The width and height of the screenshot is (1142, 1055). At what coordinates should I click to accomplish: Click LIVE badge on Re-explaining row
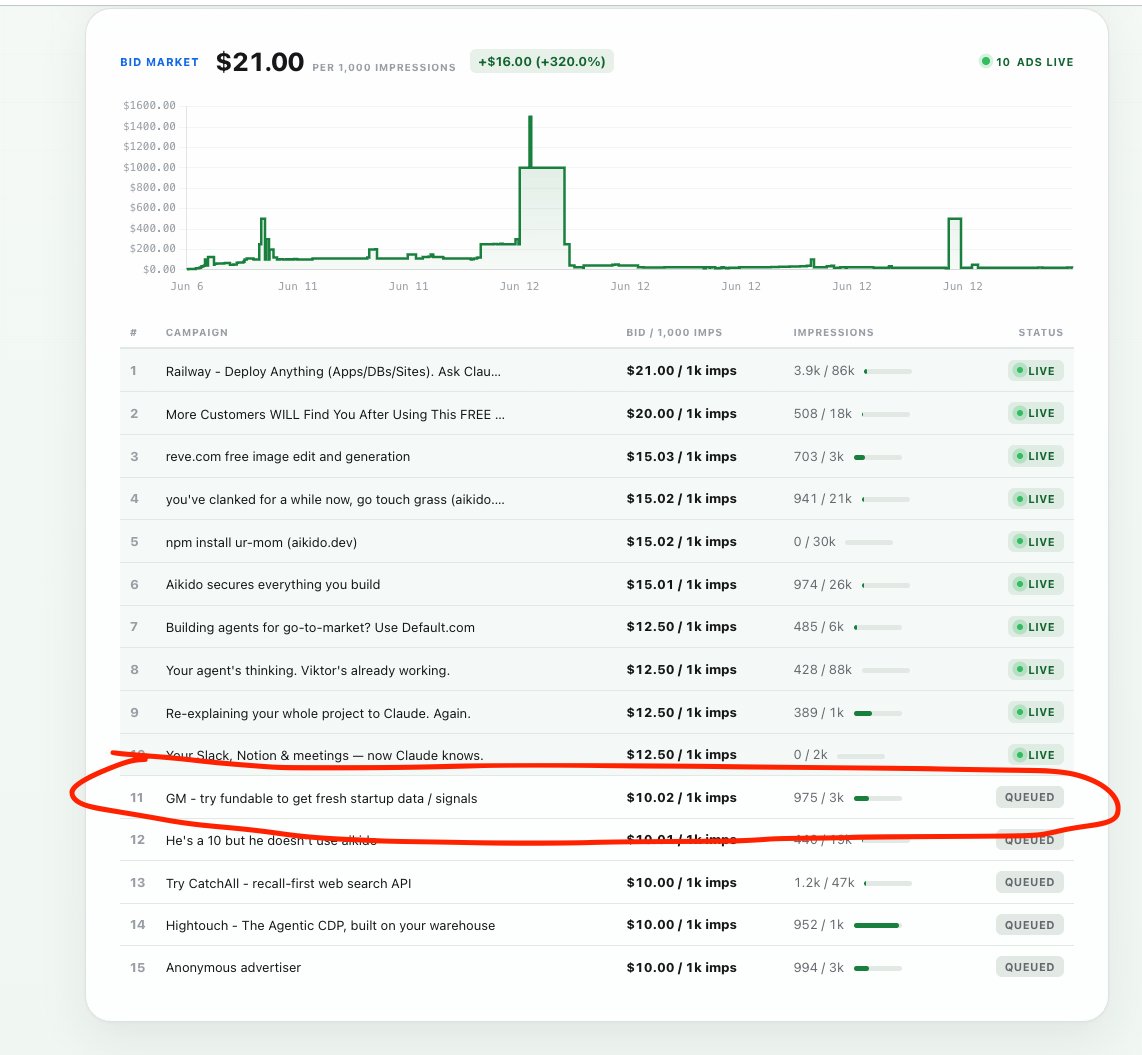(1035, 712)
